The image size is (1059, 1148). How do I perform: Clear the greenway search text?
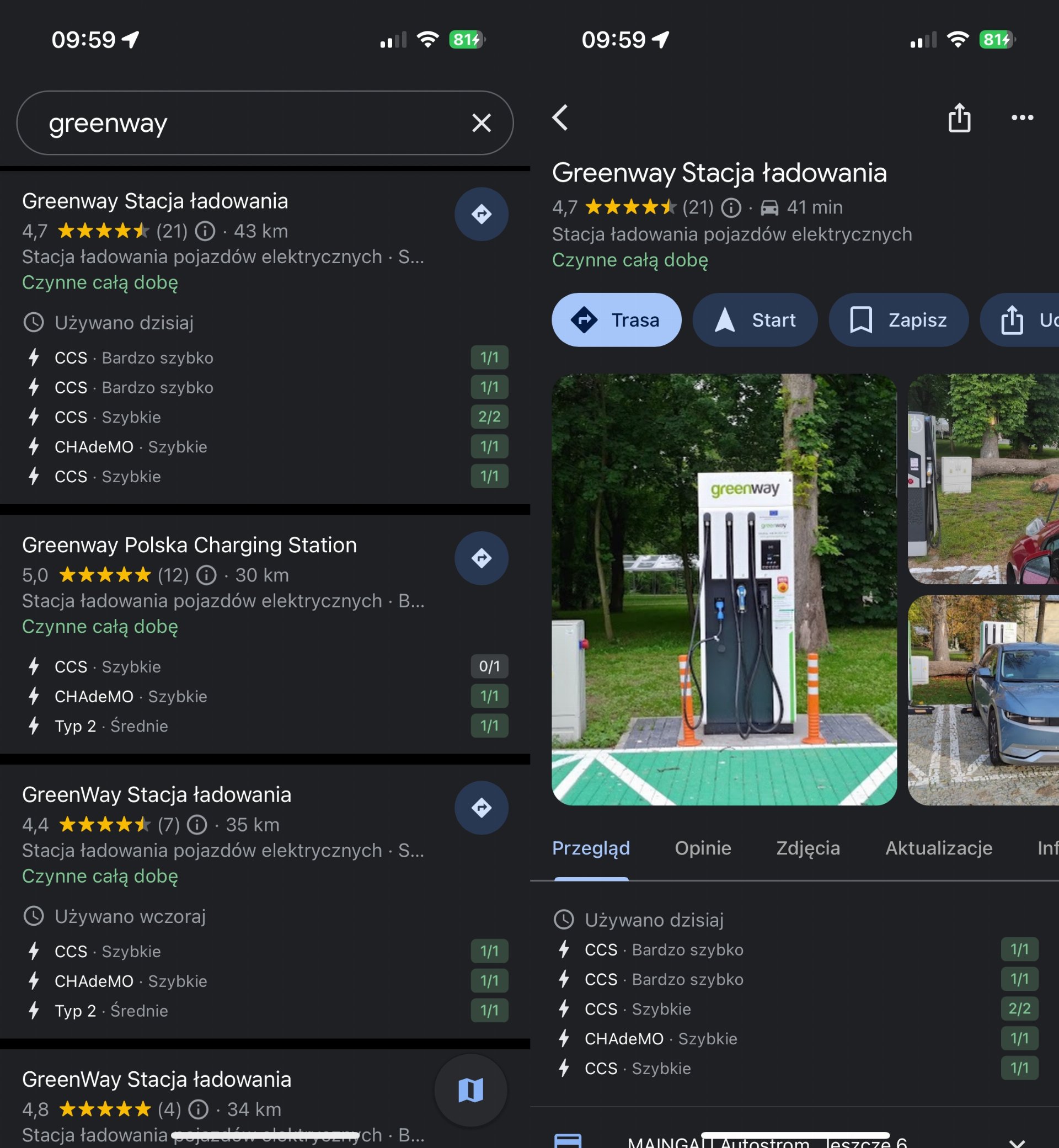[482, 122]
